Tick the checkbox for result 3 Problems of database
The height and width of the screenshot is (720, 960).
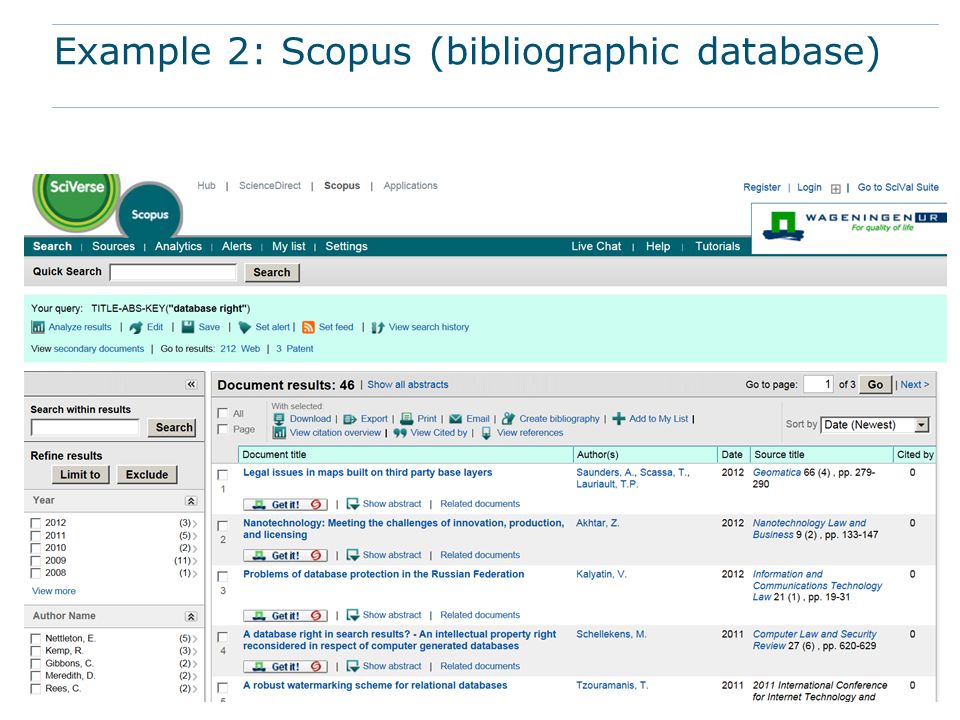[223, 577]
